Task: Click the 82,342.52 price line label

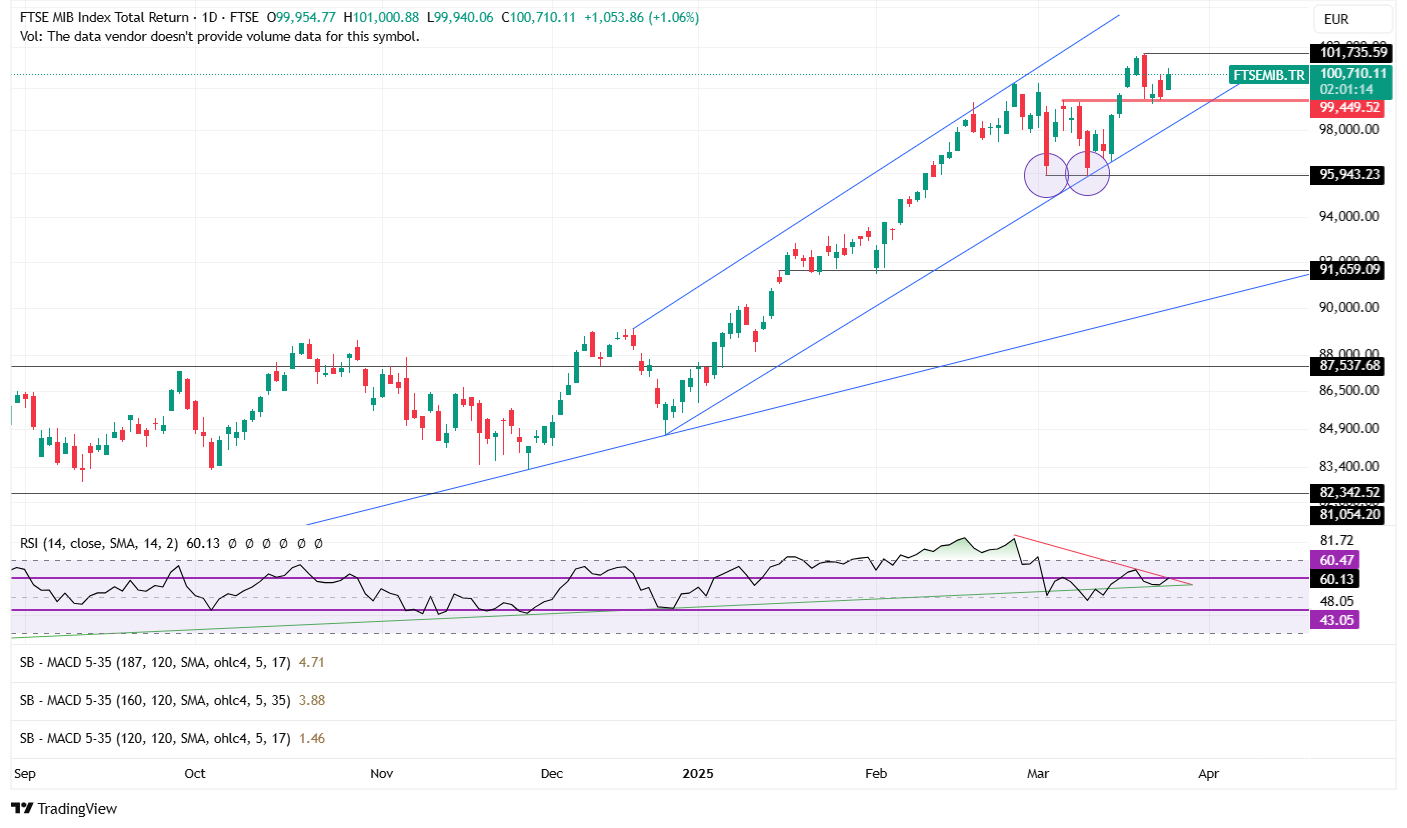Action: click(x=1349, y=493)
